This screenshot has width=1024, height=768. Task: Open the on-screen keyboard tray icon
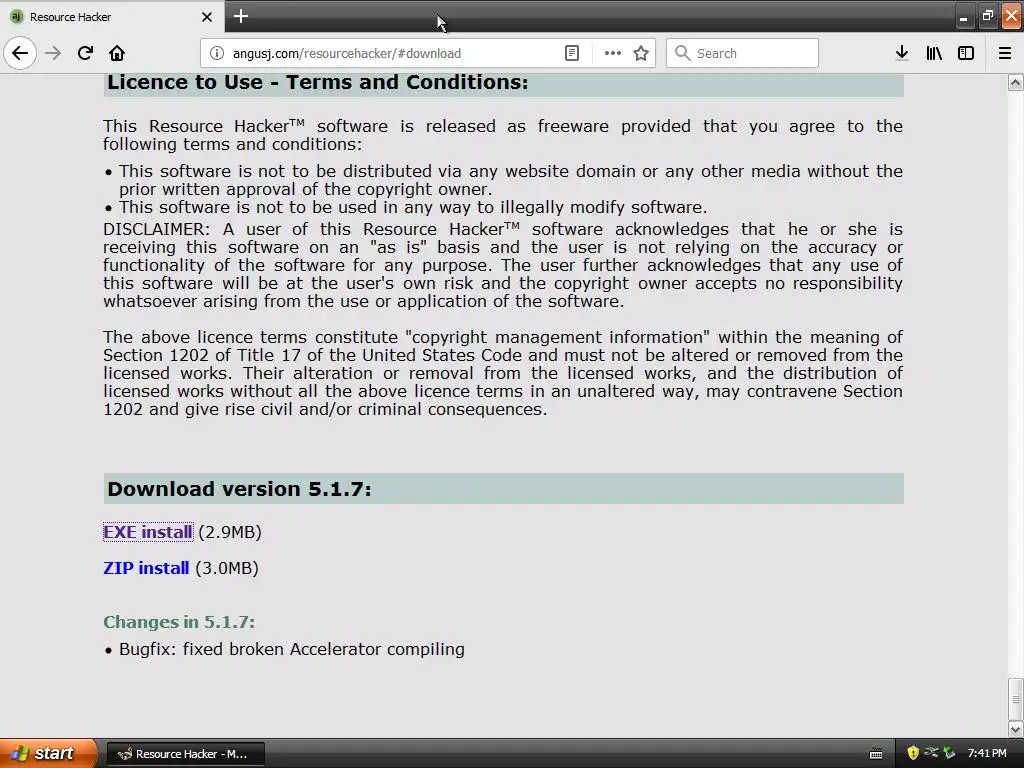point(876,754)
